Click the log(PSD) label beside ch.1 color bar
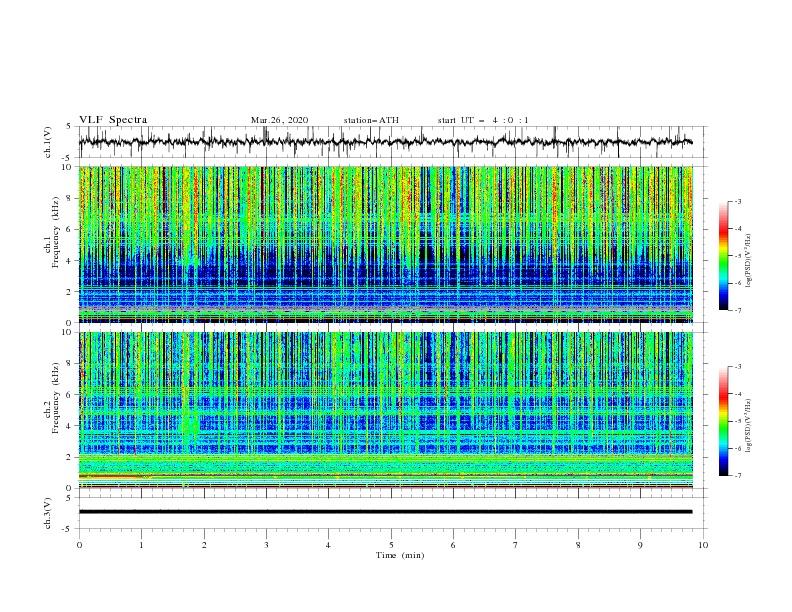The height and width of the screenshot is (612, 792). point(749,261)
